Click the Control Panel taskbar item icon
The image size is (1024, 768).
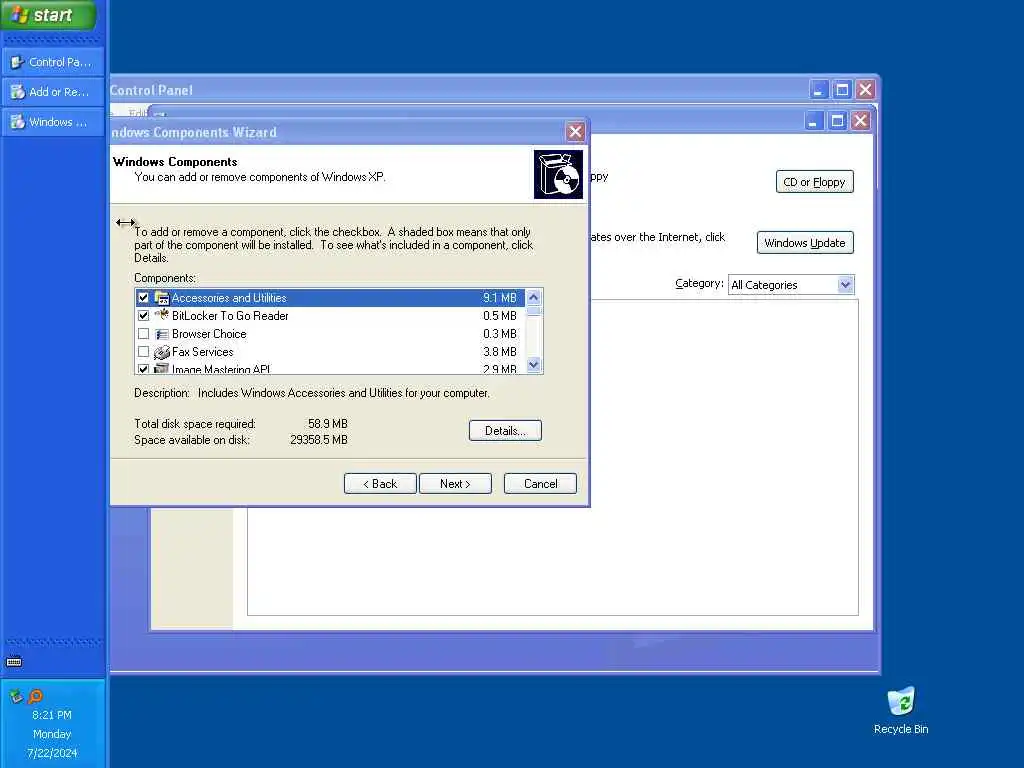click(18, 62)
